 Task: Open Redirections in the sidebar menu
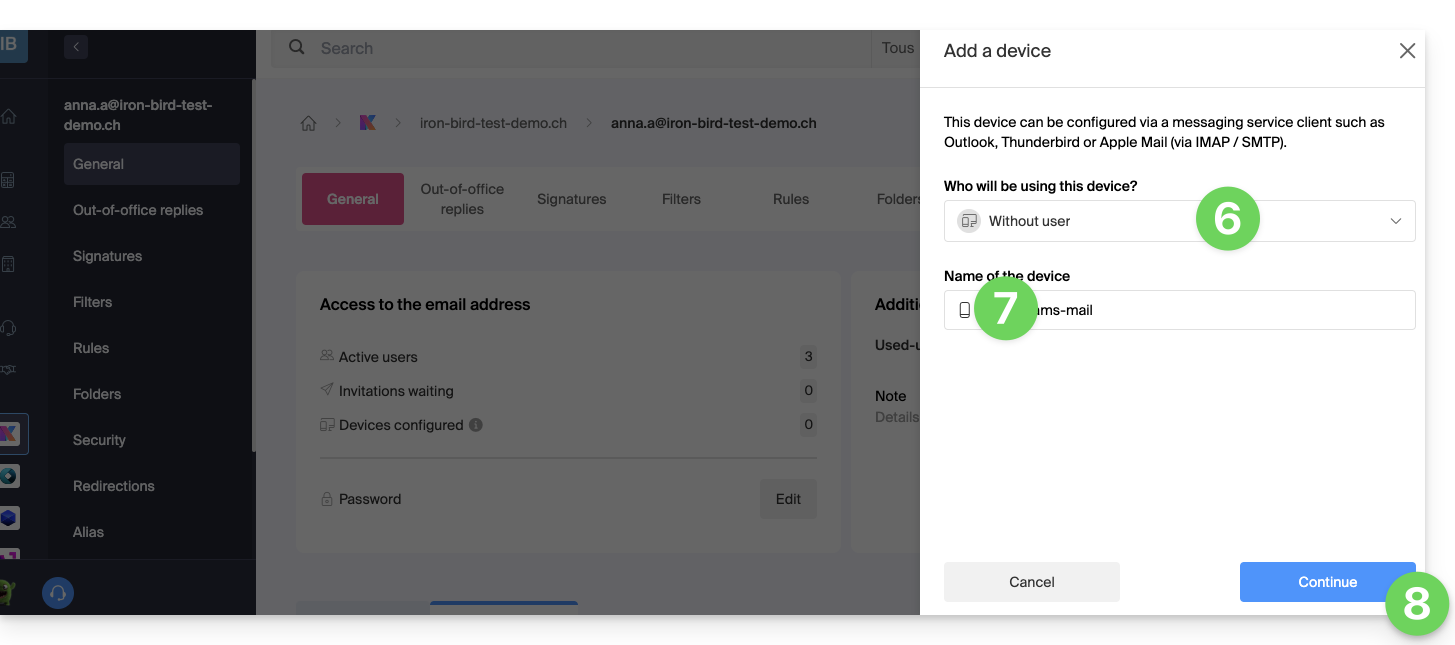click(114, 486)
